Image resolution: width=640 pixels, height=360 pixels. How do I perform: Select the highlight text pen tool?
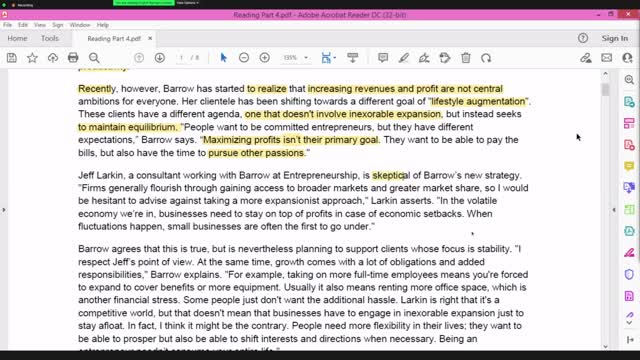404,58
